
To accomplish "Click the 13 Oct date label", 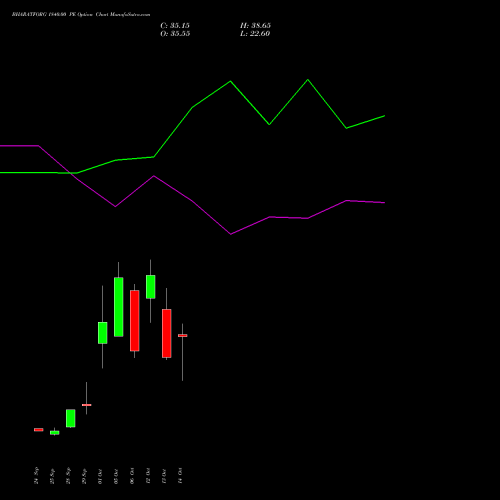I will 164,476.
